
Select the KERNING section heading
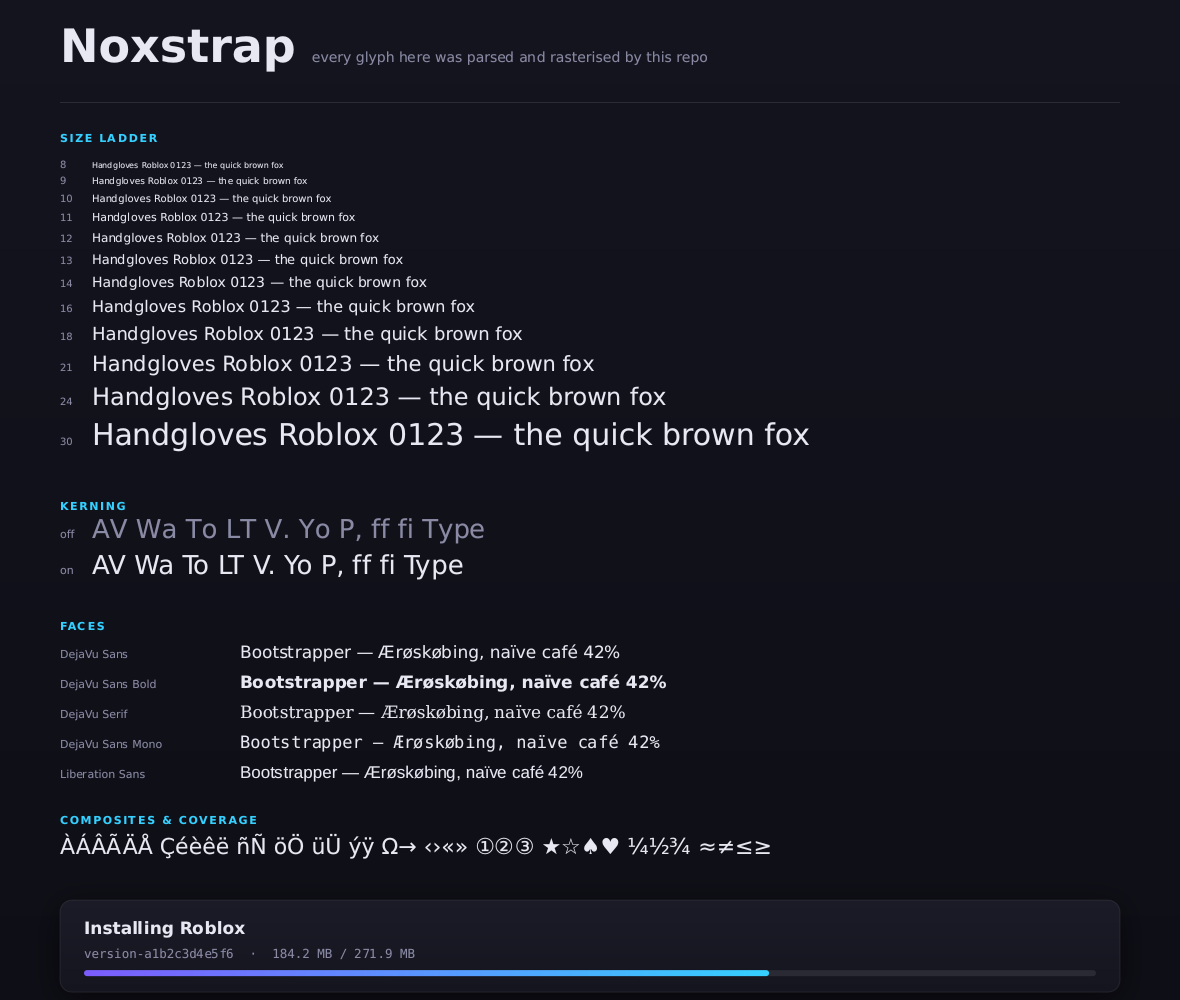tap(93, 506)
